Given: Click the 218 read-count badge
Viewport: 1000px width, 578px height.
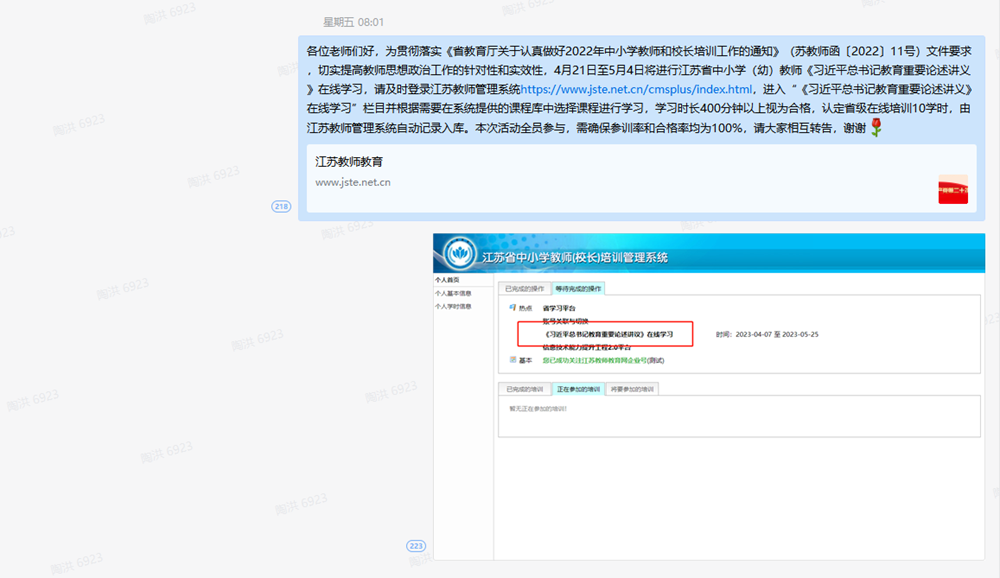Looking at the screenshot, I should pyautogui.click(x=281, y=206).
